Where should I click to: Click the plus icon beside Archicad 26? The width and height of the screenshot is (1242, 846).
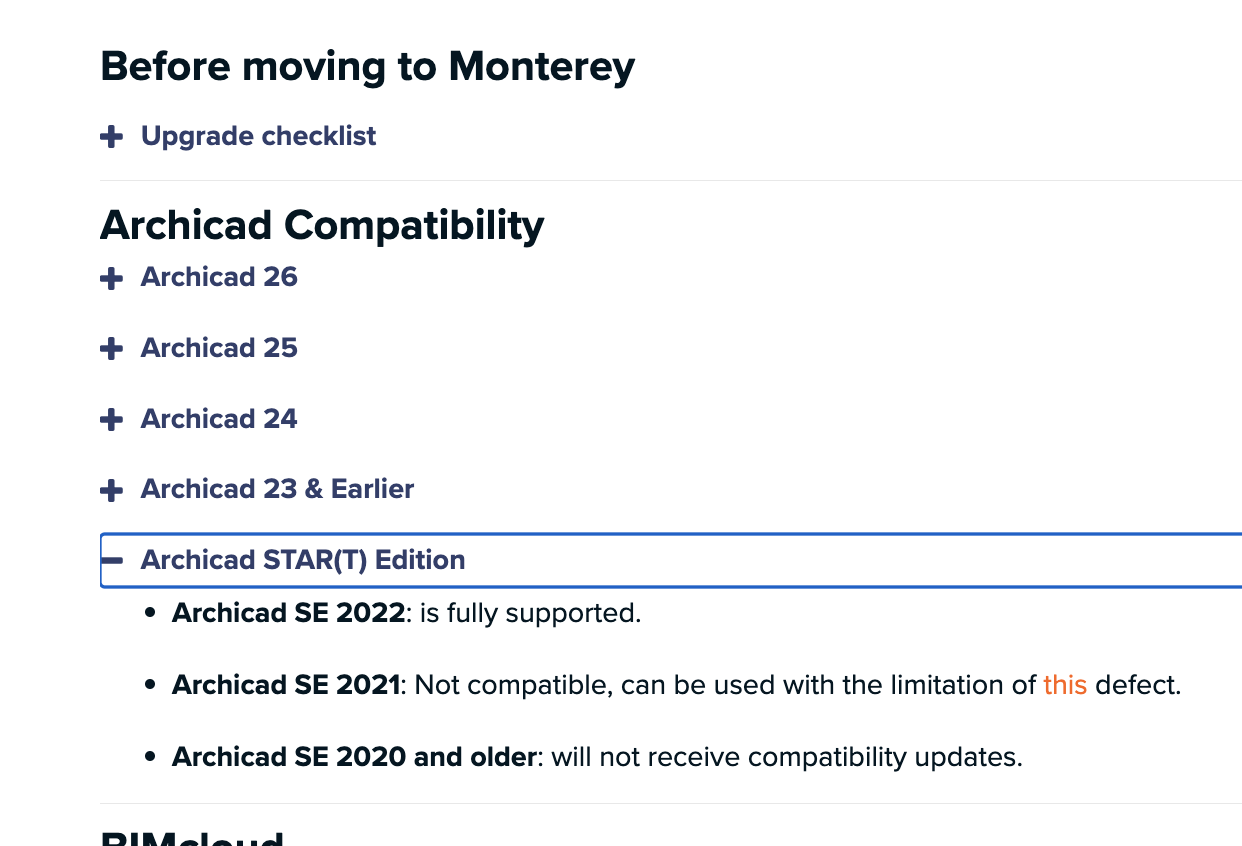pyautogui.click(x=112, y=278)
